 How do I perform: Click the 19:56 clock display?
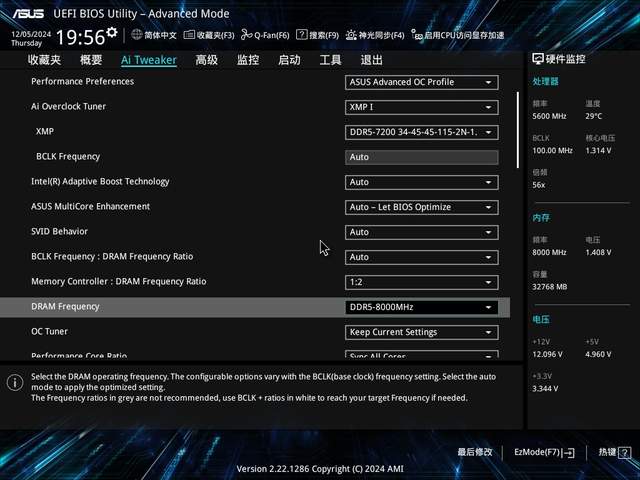[x=80, y=37]
